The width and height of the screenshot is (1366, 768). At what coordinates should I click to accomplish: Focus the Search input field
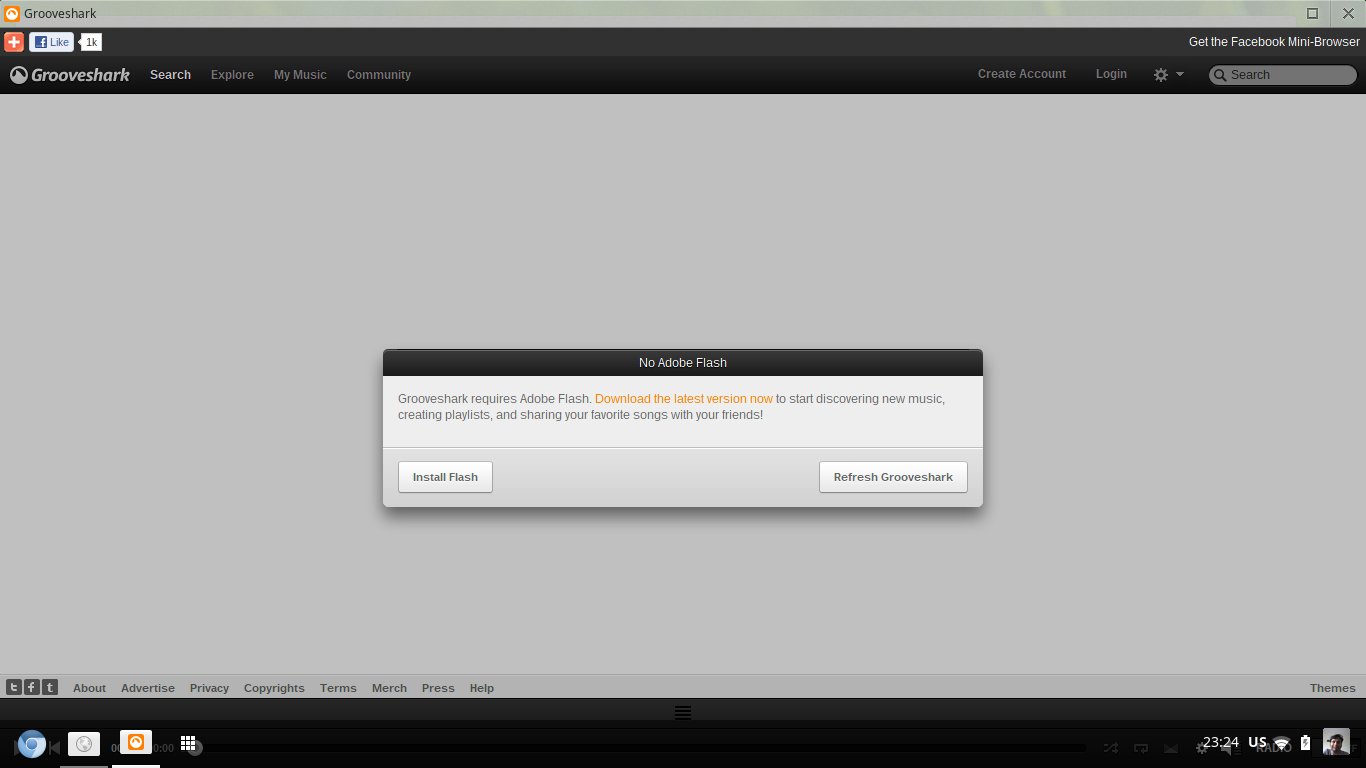point(1283,75)
